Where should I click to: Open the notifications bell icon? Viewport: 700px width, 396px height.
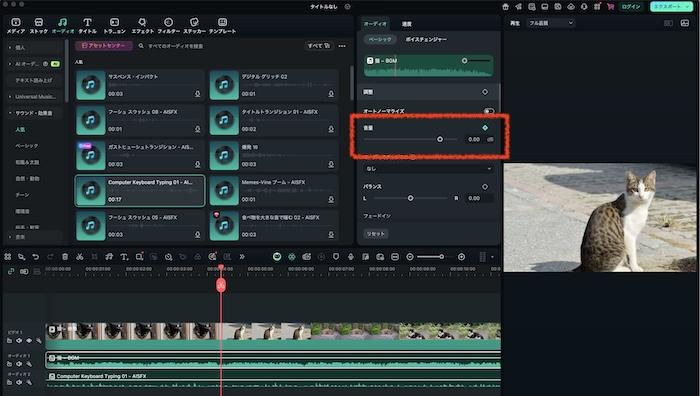click(584, 7)
